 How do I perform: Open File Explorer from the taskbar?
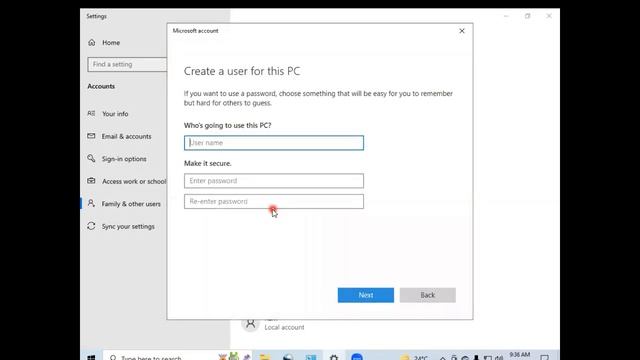tap(265, 357)
